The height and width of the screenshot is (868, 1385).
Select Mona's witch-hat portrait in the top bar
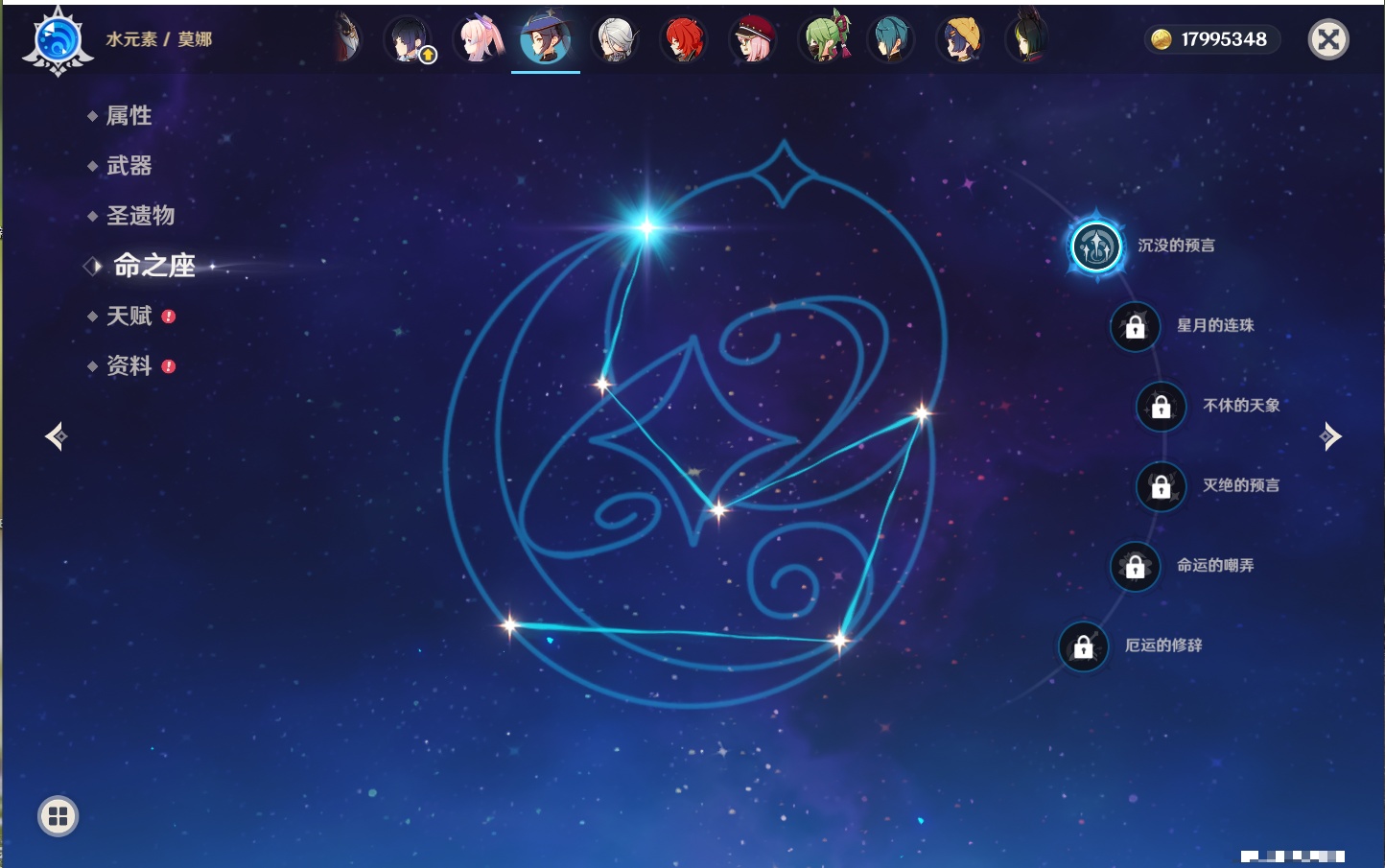pos(546,39)
